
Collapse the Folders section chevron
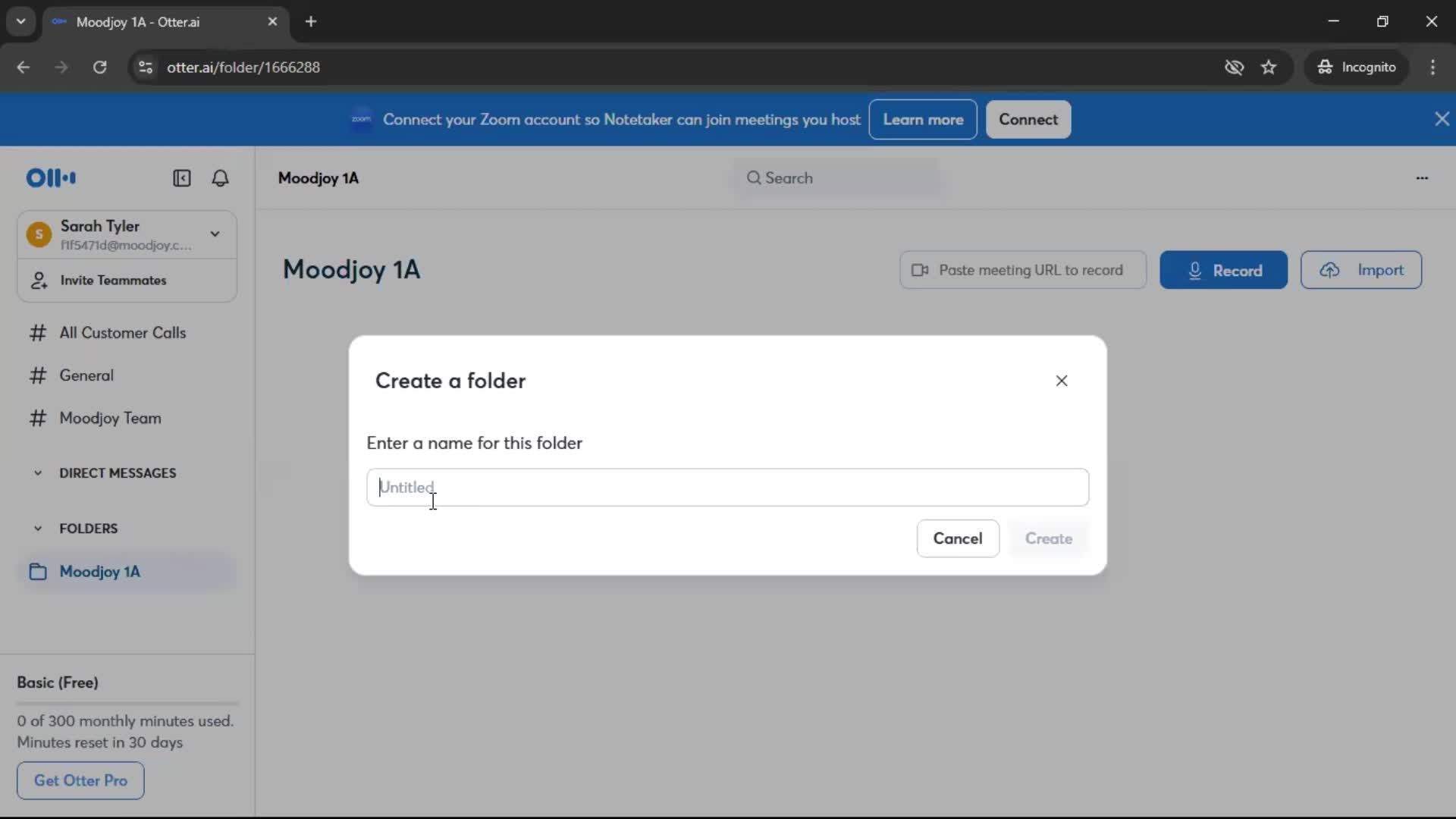38,529
